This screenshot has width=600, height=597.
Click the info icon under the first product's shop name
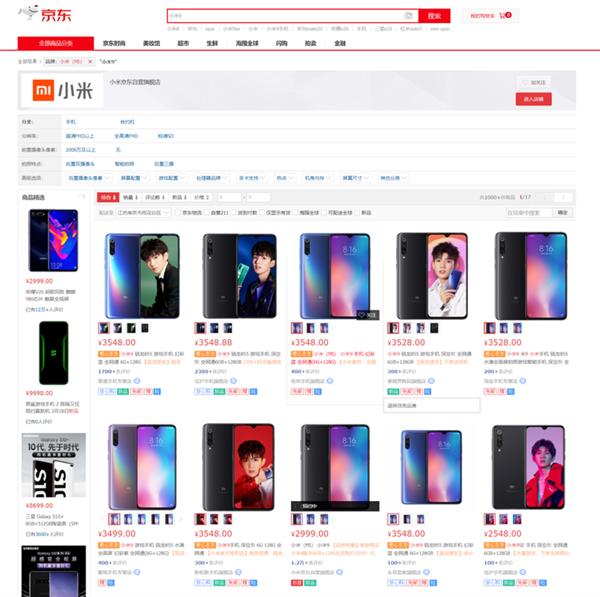(x=137, y=381)
